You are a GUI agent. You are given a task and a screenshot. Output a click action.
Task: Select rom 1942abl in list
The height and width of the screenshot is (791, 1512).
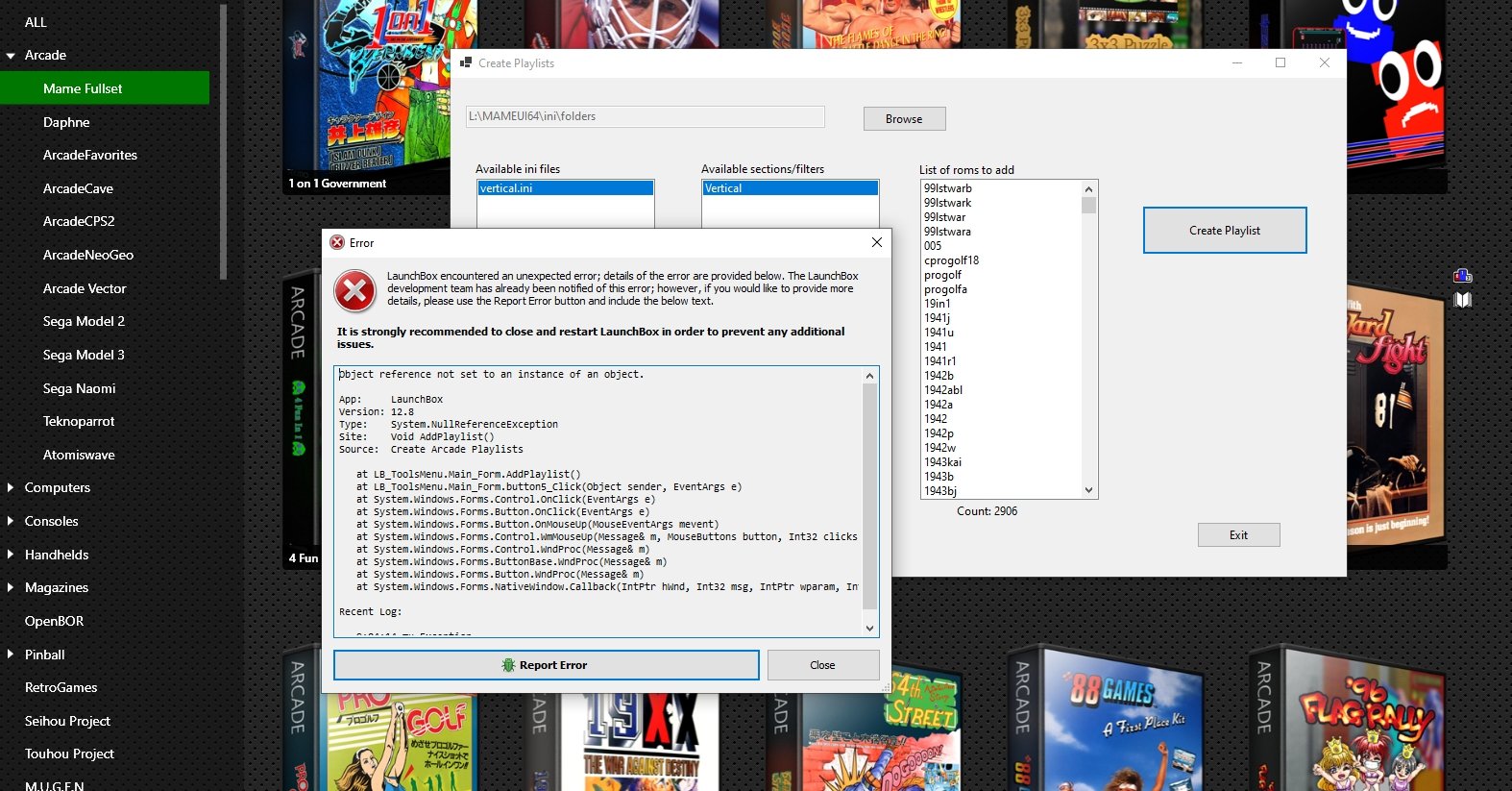coord(943,390)
